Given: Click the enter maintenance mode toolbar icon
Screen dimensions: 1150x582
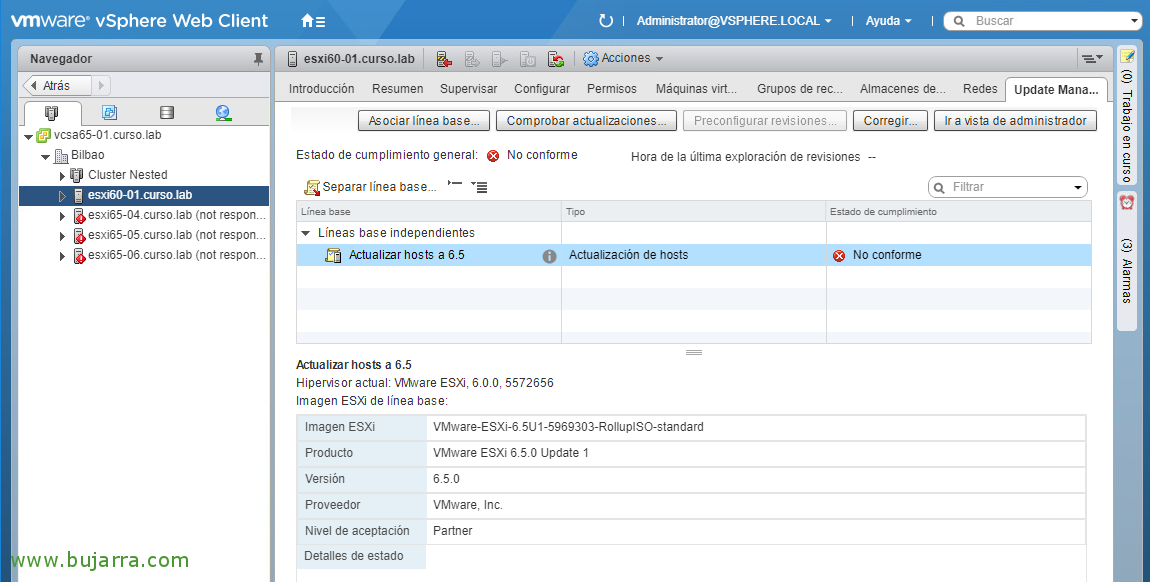Looking at the screenshot, I should (444, 59).
